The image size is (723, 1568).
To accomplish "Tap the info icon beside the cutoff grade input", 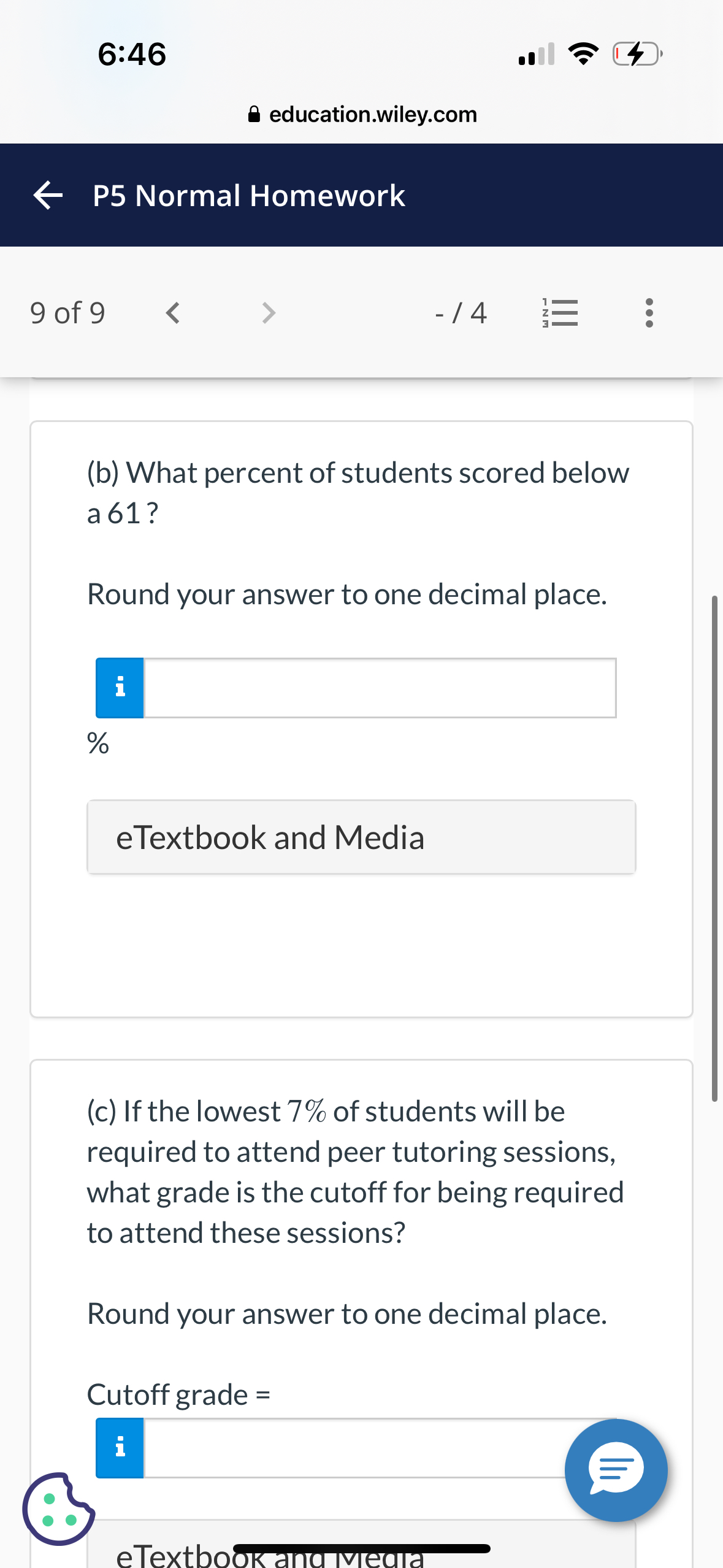I will click(x=120, y=1448).
